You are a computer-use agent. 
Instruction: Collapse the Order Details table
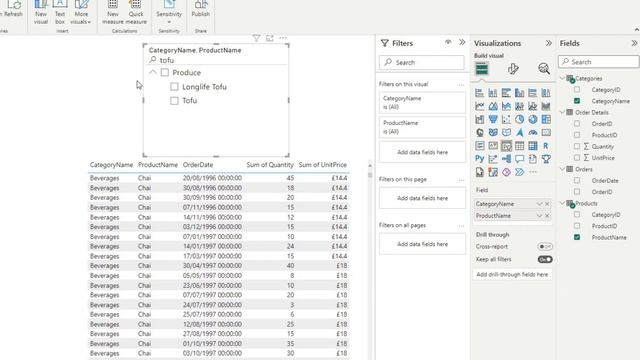pos(562,112)
